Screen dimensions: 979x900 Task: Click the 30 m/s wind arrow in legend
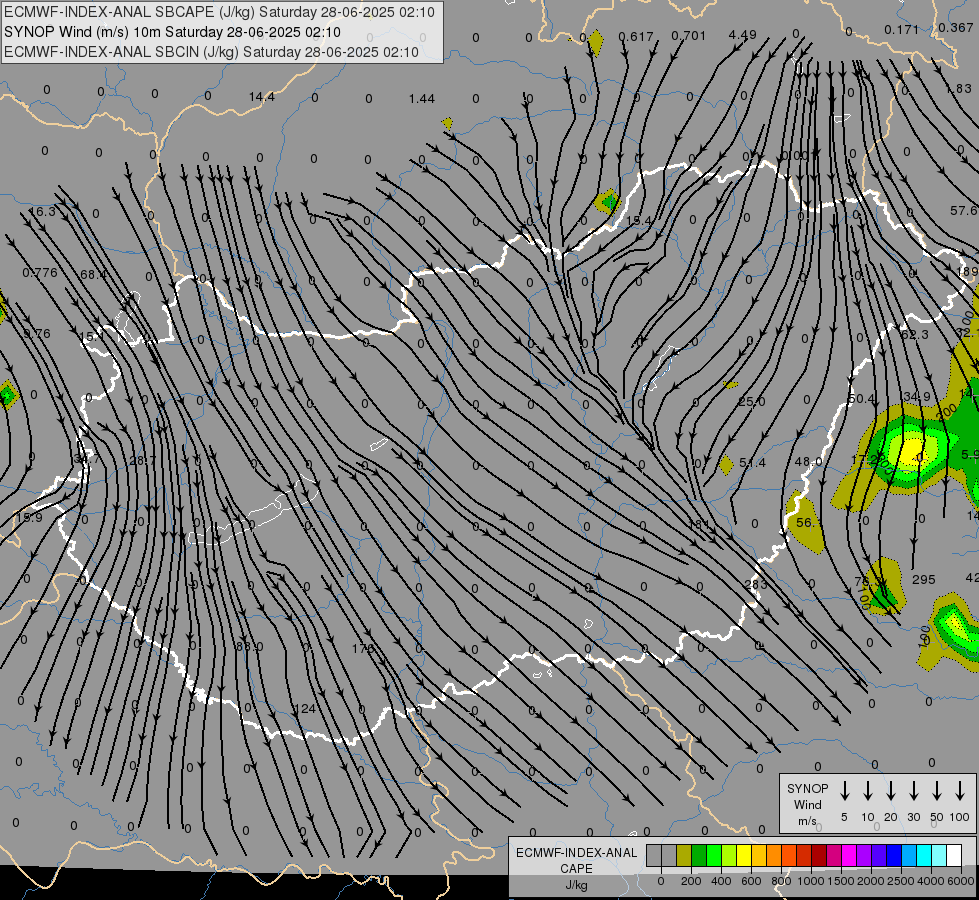[914, 791]
